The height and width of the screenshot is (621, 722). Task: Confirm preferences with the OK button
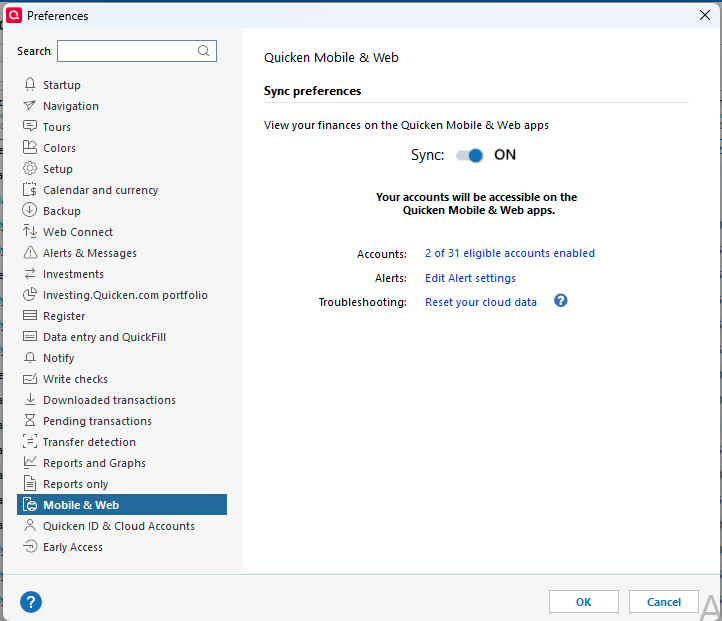point(583,602)
